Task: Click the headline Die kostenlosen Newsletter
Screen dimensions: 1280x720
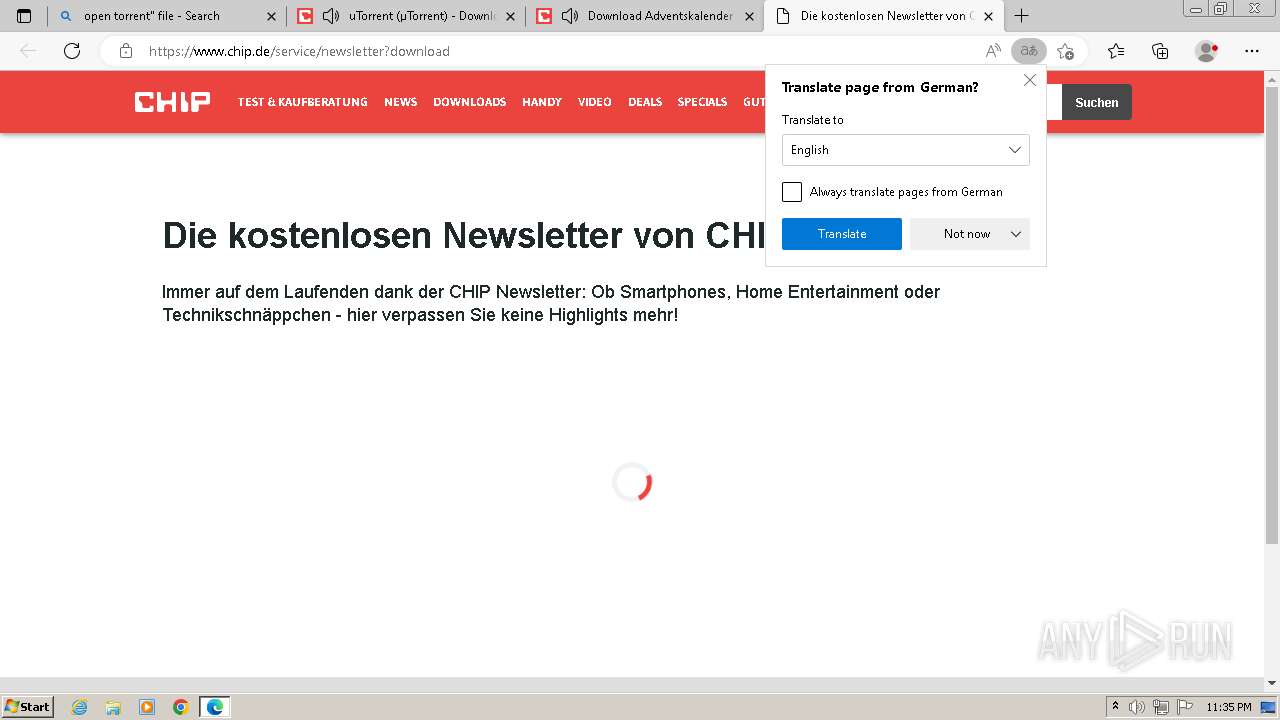Action: click(x=464, y=235)
